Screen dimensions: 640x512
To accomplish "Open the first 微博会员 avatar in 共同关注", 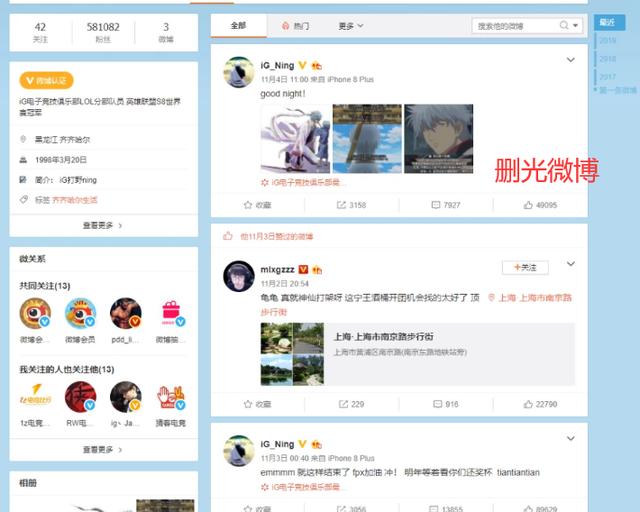I will point(35,314).
